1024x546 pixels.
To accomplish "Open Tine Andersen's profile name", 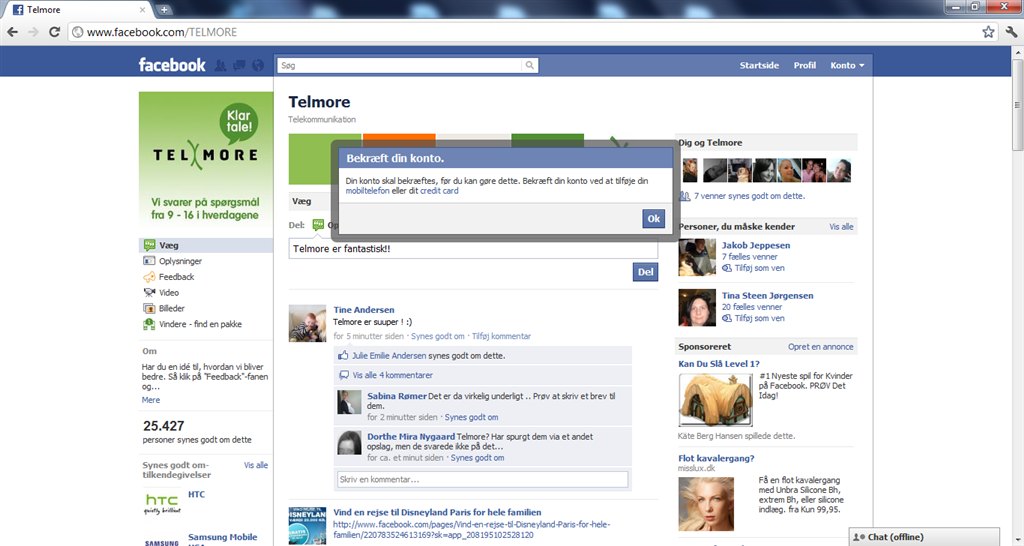I will (x=364, y=310).
